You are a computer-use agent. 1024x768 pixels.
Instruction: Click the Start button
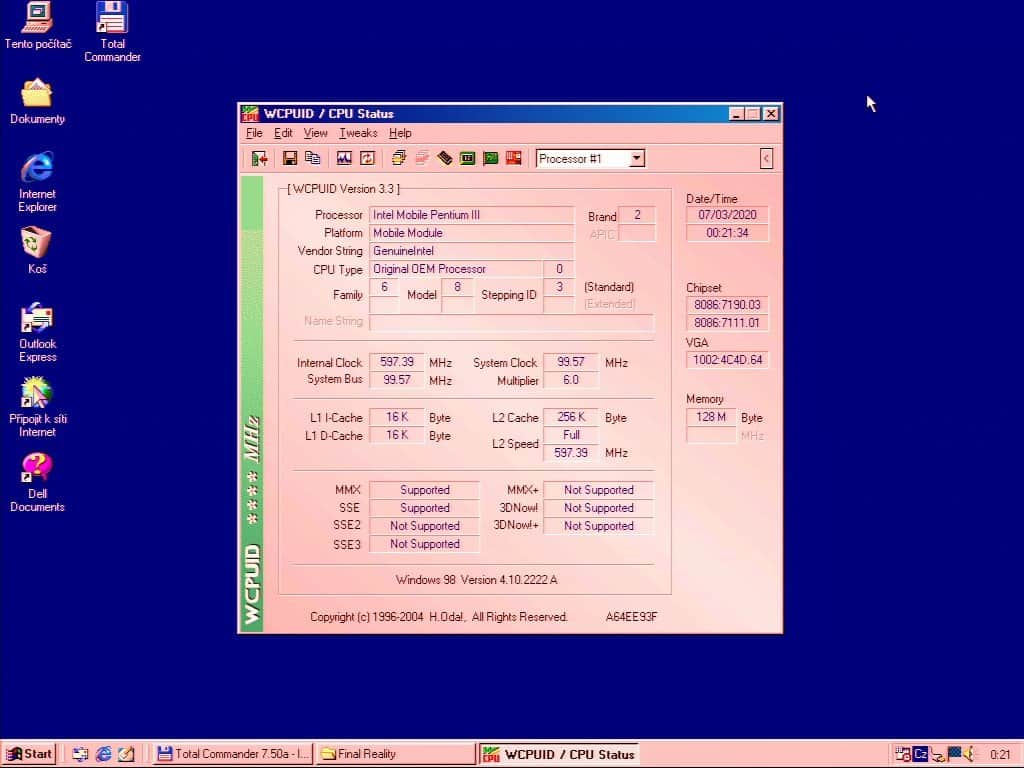click(29, 754)
